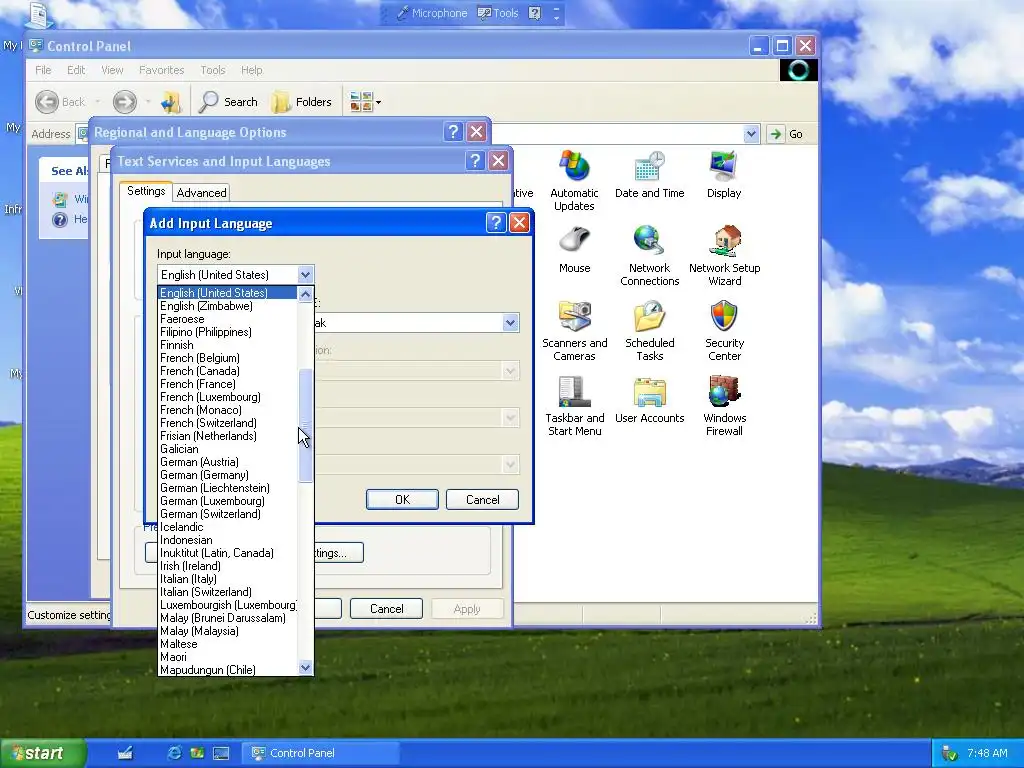Click the Go button beside address bar

coord(786,134)
